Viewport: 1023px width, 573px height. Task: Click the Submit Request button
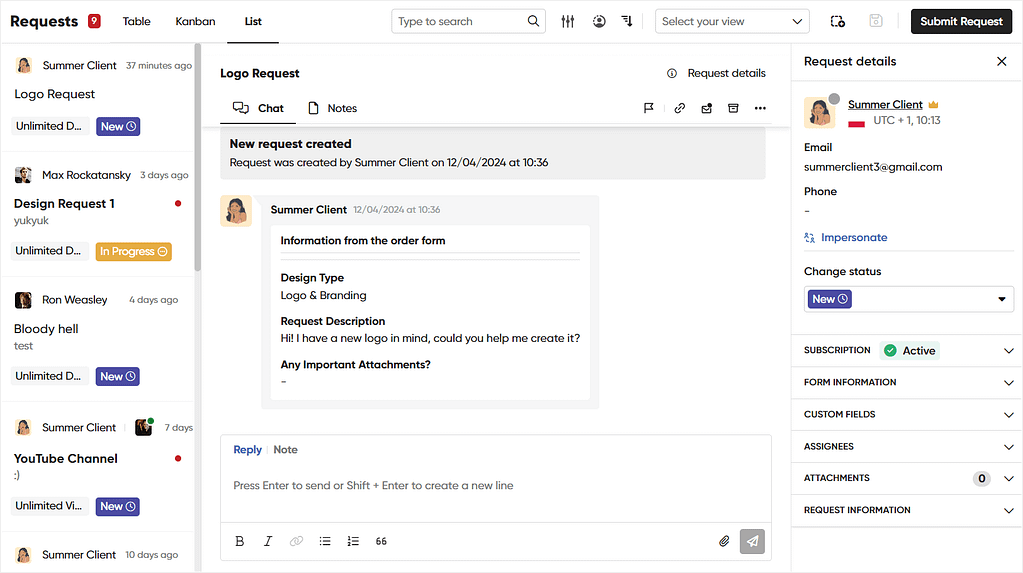[x=961, y=21]
